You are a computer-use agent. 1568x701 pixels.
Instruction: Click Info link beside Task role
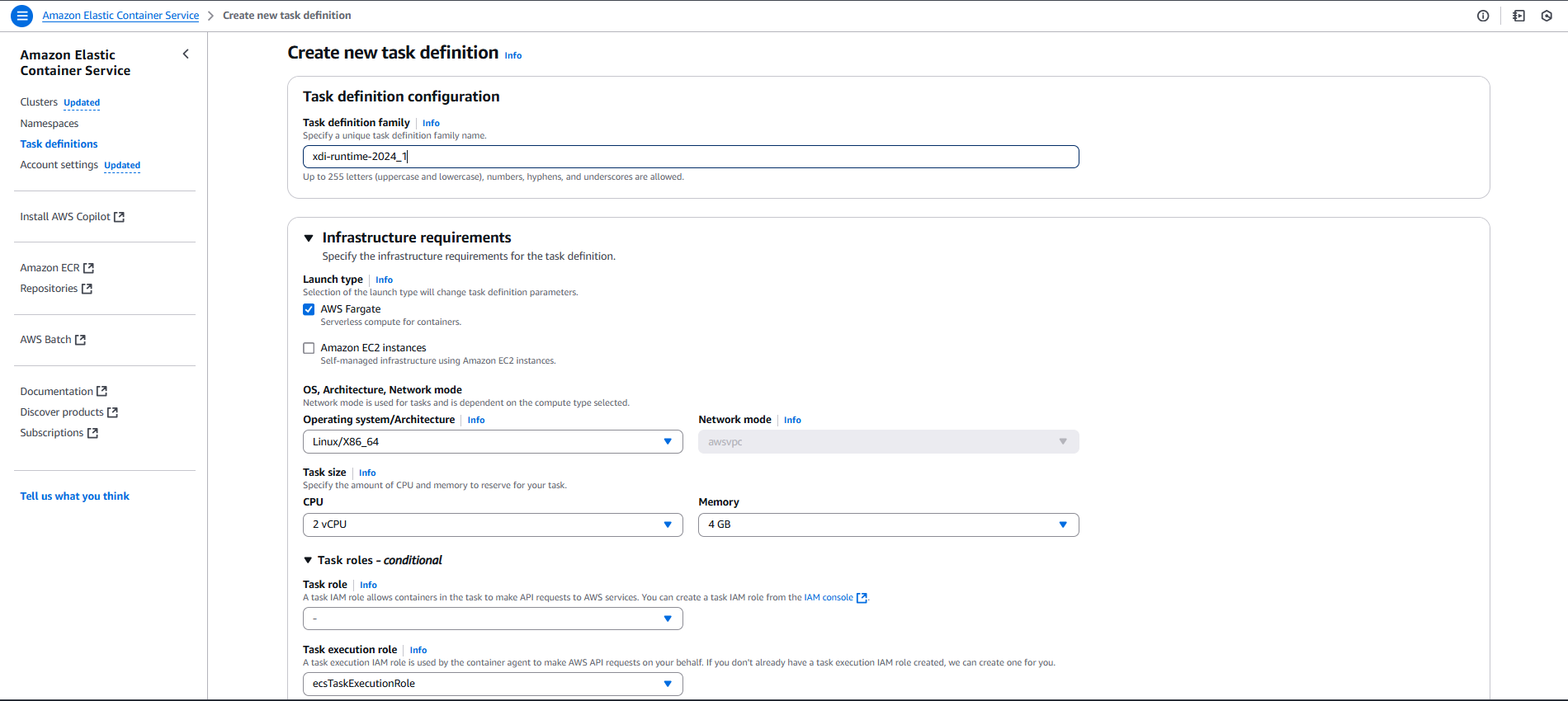(x=368, y=586)
